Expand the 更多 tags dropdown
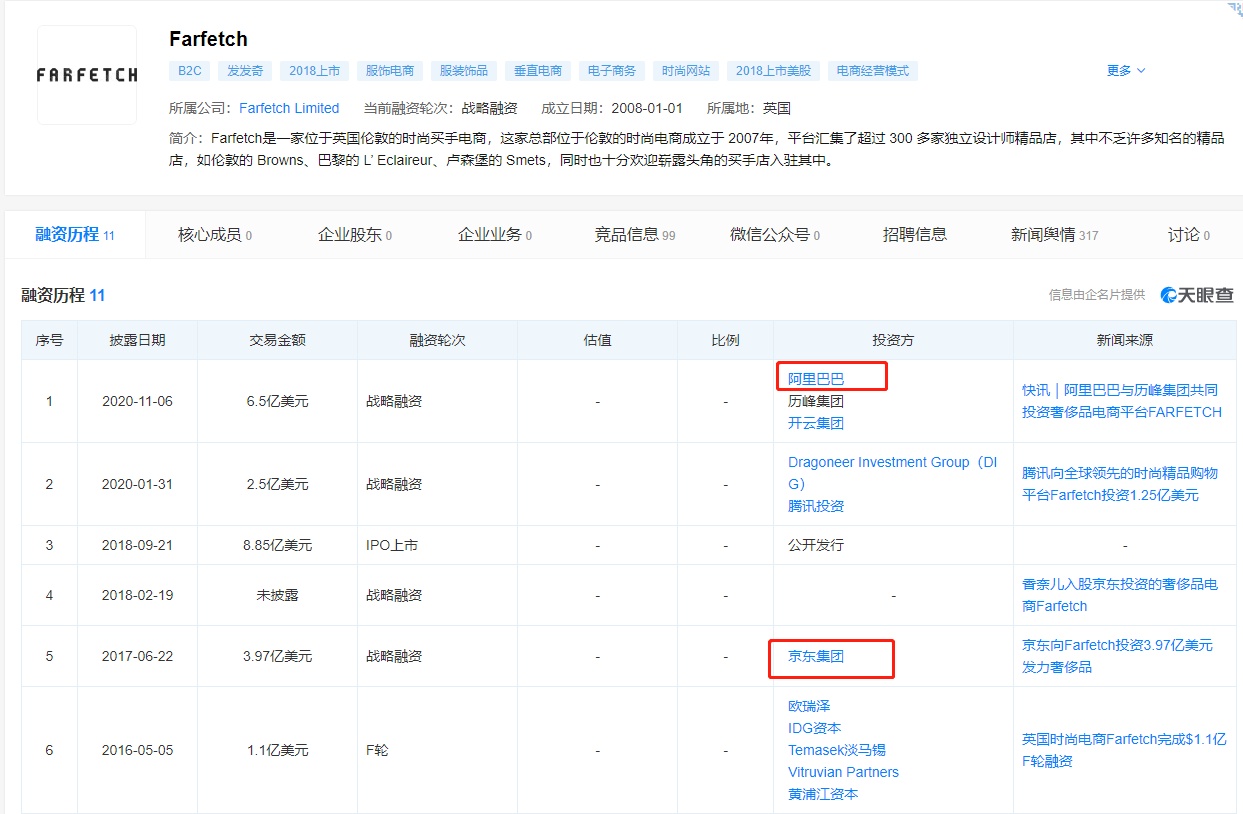 click(x=1126, y=71)
